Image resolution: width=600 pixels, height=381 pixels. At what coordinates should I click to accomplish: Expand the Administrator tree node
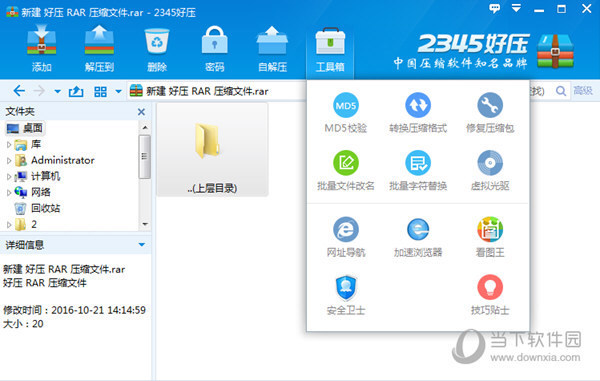(9, 161)
